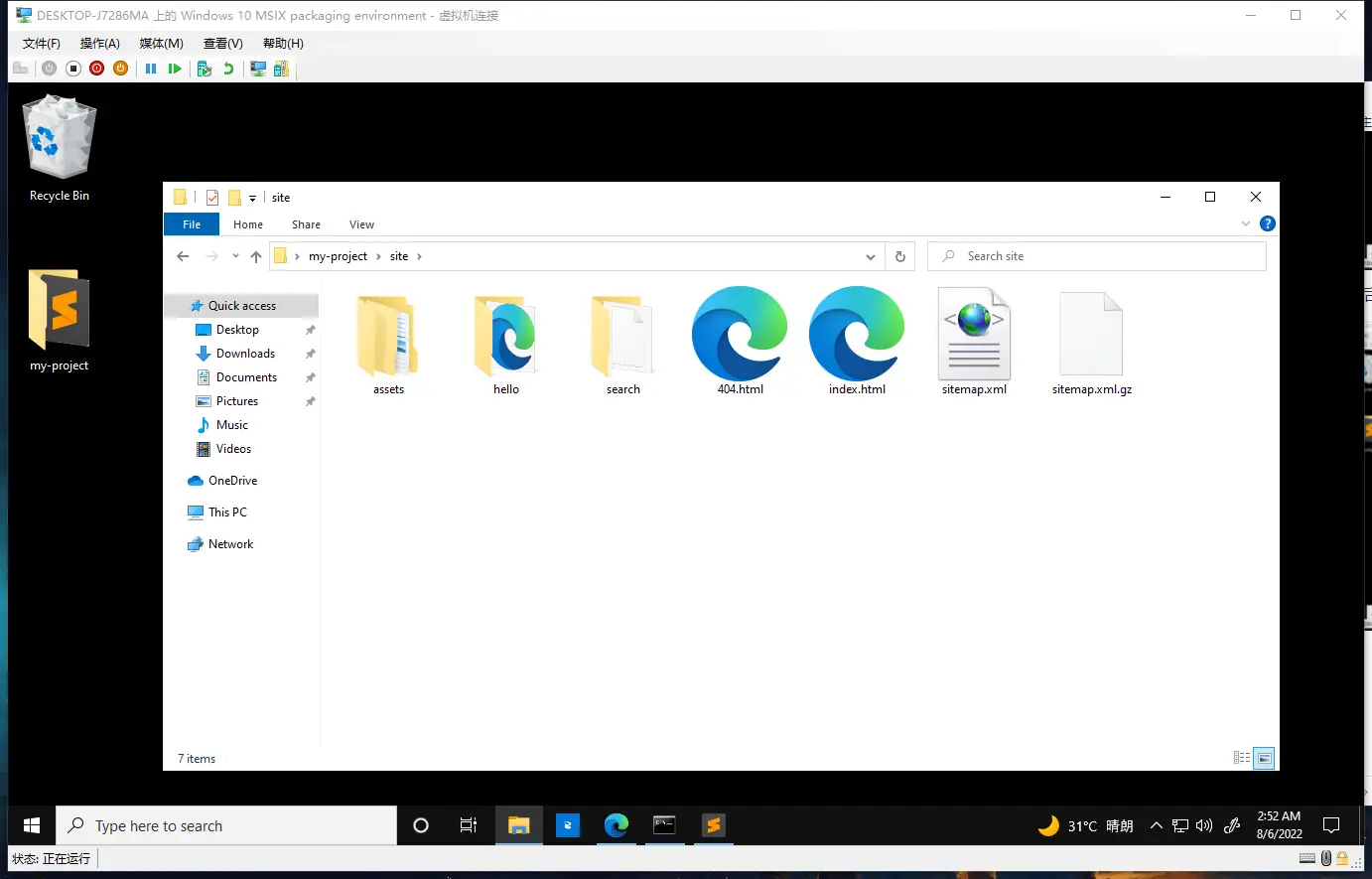Screen dimensions: 1372x879
Task: Pause the virtual machine from the toolbar
Action: point(151,69)
